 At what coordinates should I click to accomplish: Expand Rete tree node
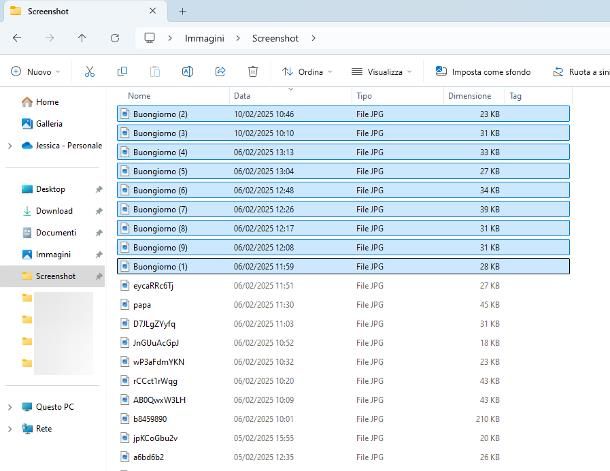[x=10, y=429]
